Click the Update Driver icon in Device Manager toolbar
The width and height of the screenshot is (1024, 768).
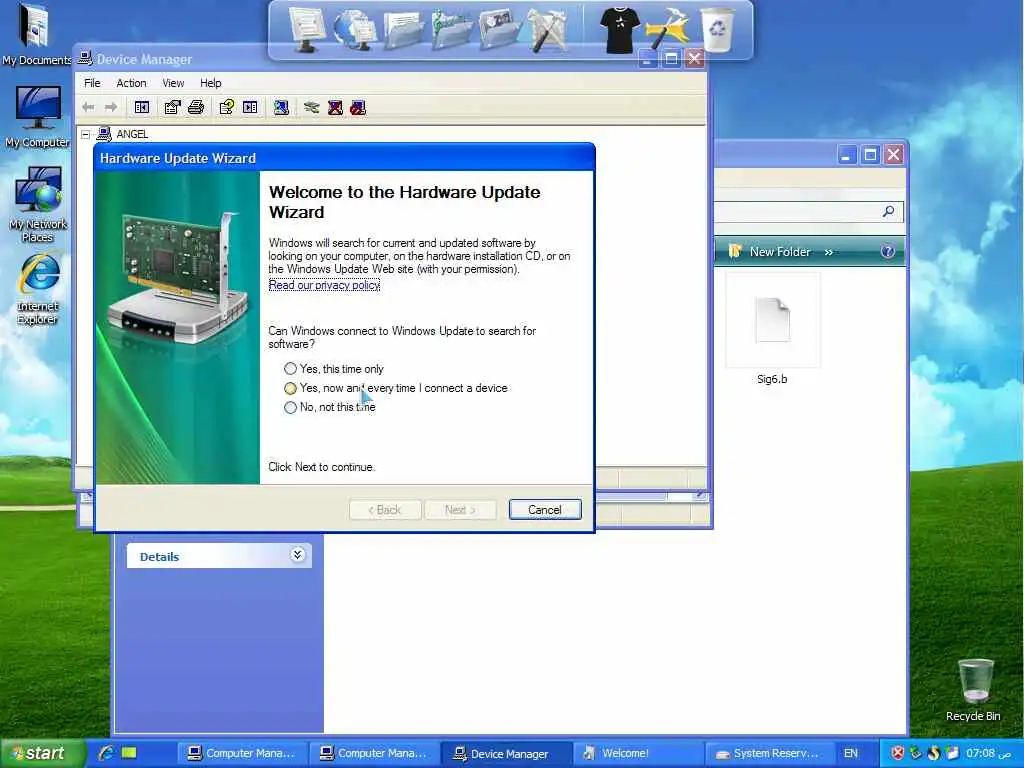pos(312,107)
